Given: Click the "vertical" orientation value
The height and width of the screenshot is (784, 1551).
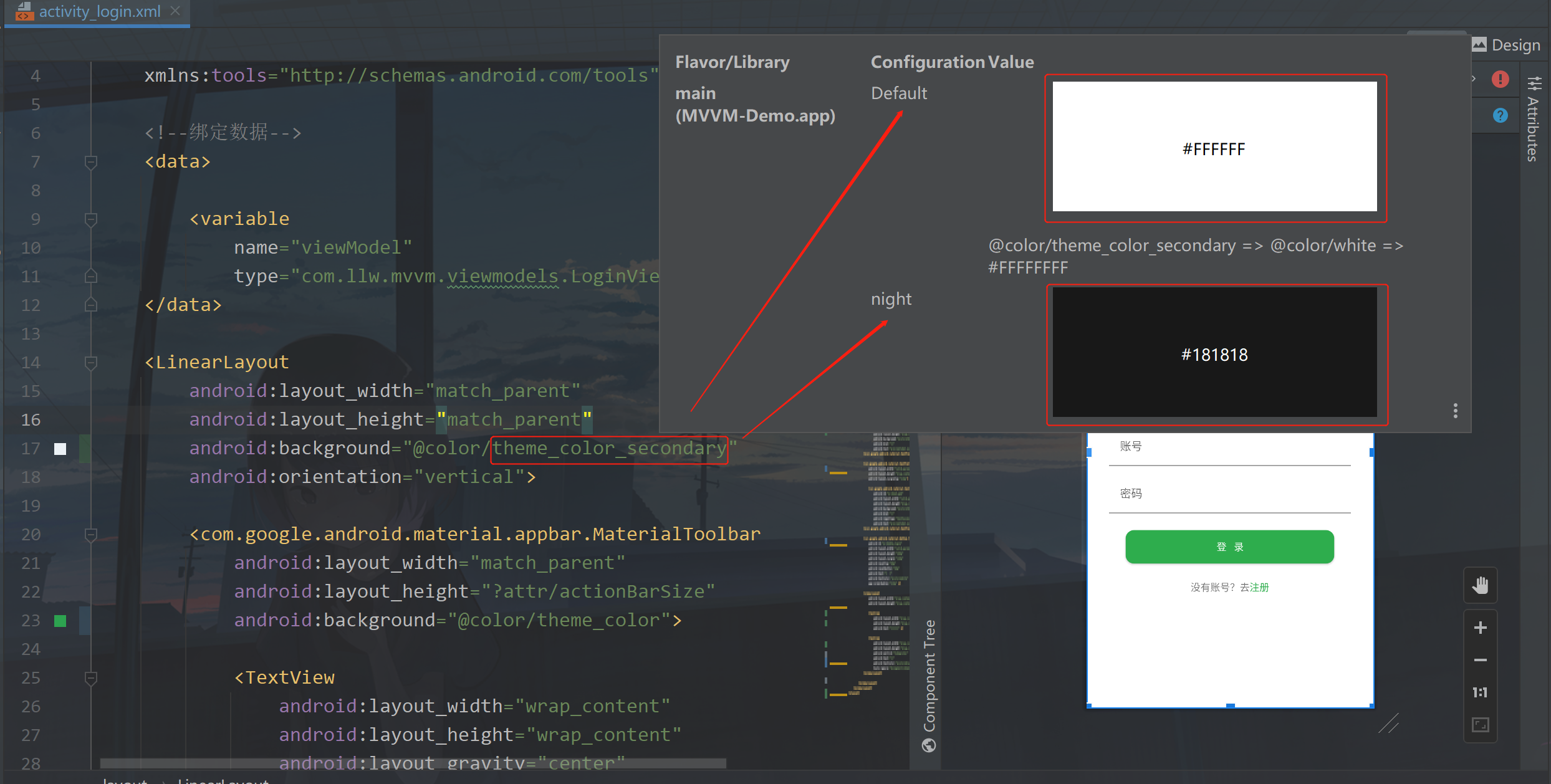Looking at the screenshot, I should tap(469, 477).
